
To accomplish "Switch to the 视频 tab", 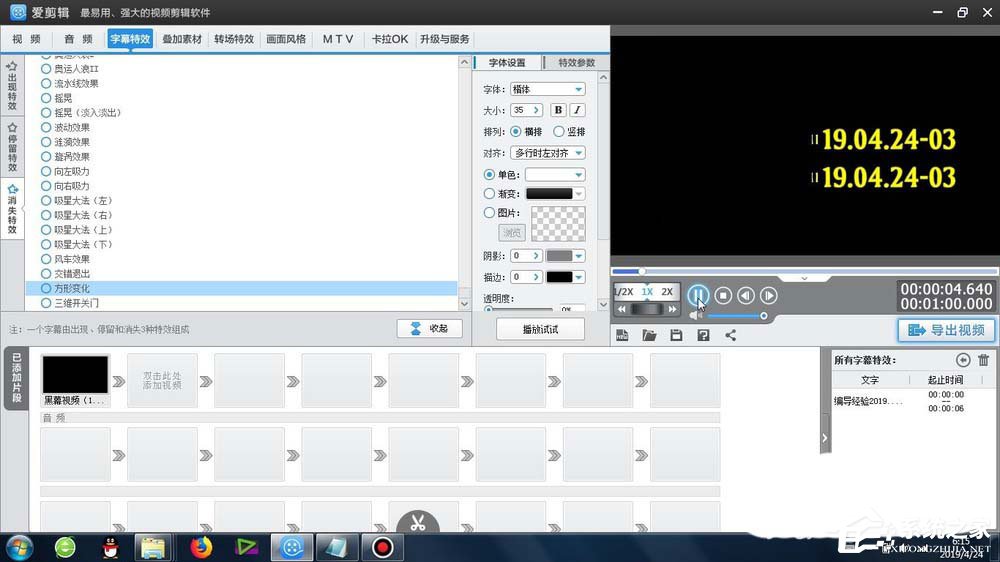I will click(26, 39).
